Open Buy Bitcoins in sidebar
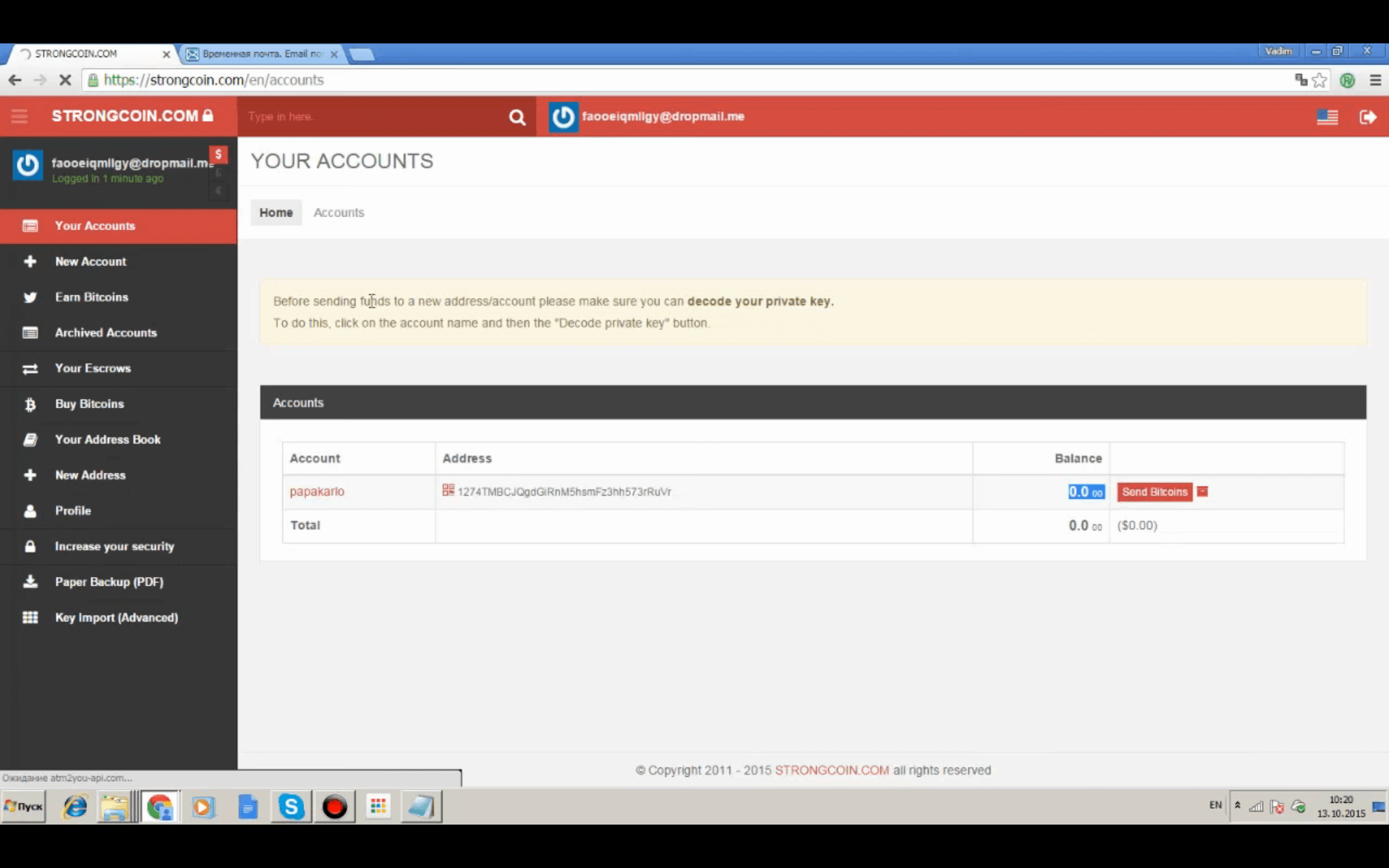Screen dimensions: 1389x868 pyautogui.click(x=119, y=404)
